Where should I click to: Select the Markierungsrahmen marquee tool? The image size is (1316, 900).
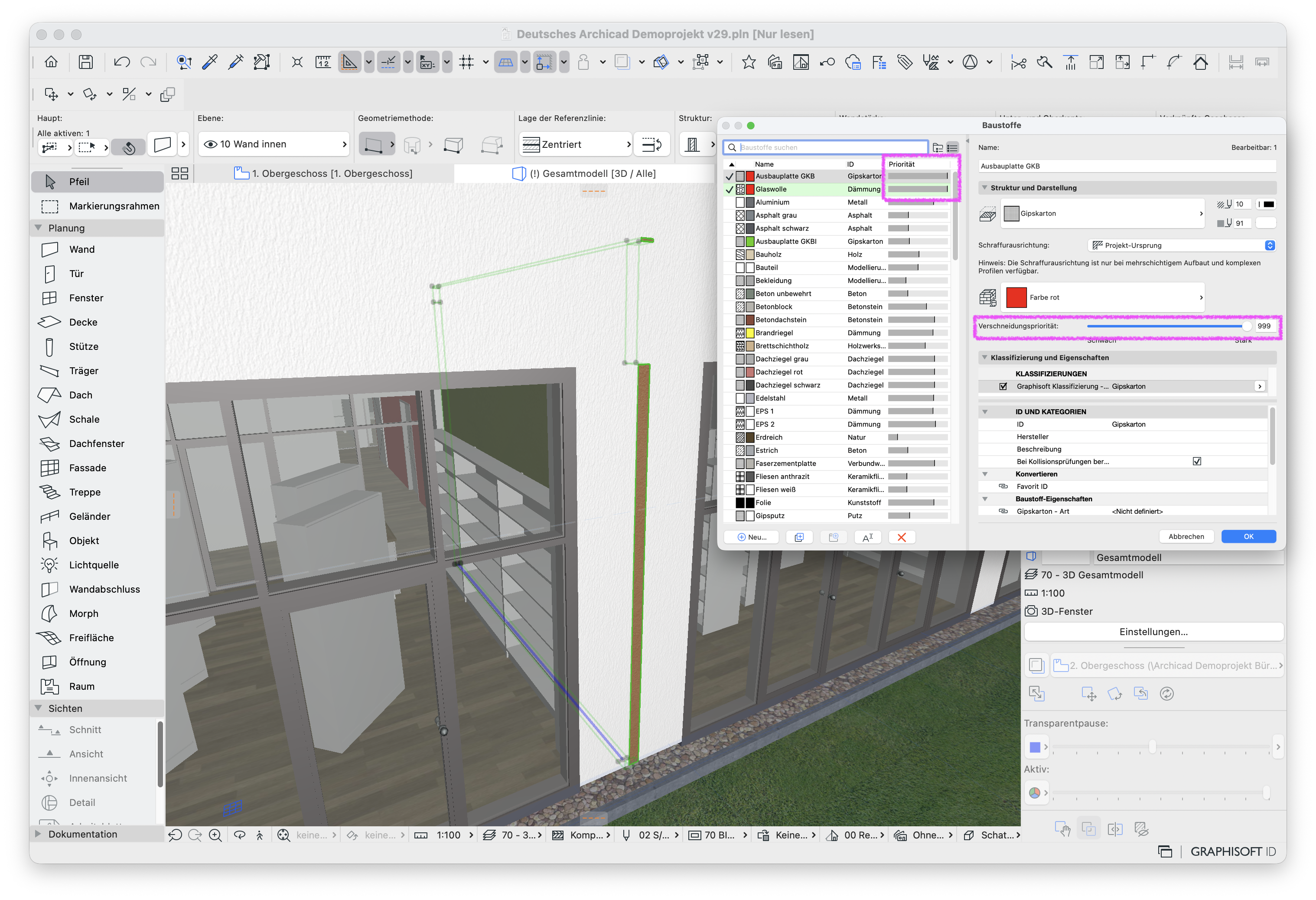pyautogui.click(x=98, y=206)
